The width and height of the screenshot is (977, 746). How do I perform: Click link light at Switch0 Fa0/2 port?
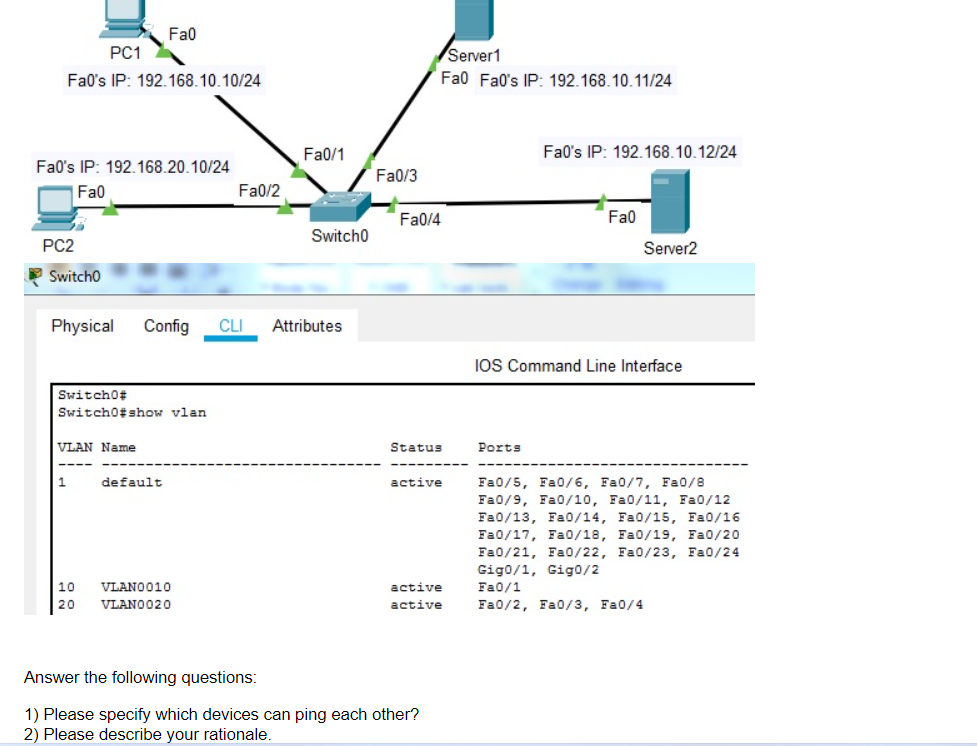pos(285,206)
